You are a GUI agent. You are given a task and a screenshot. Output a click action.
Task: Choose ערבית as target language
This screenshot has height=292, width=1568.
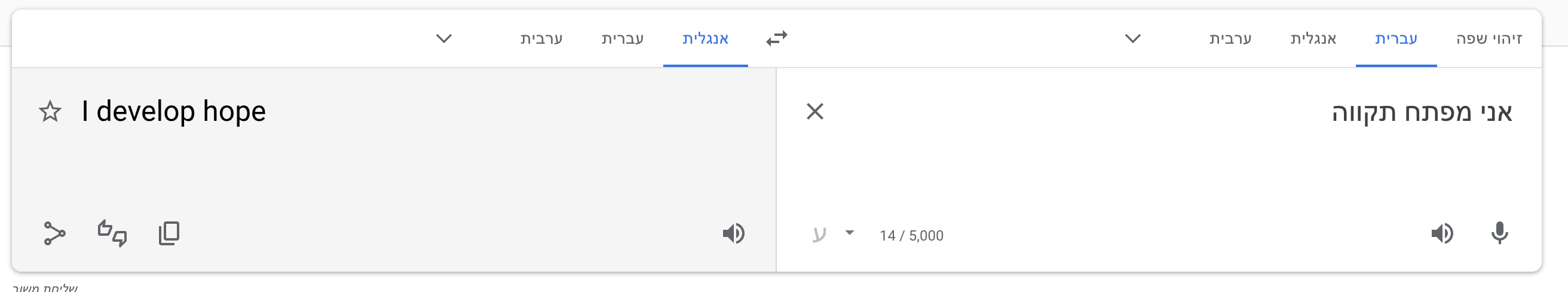pyautogui.click(x=541, y=38)
